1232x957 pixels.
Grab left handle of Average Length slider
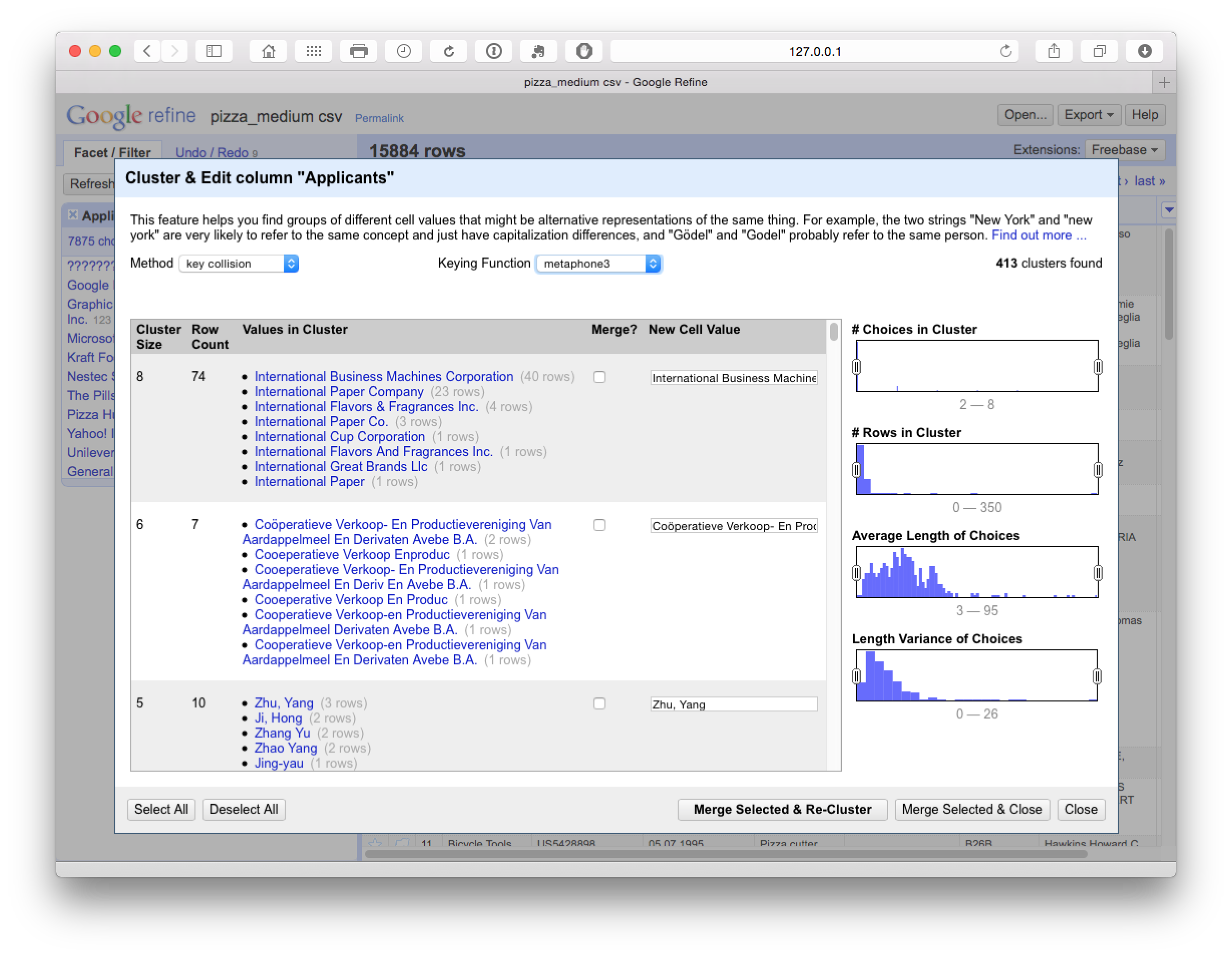click(x=856, y=573)
